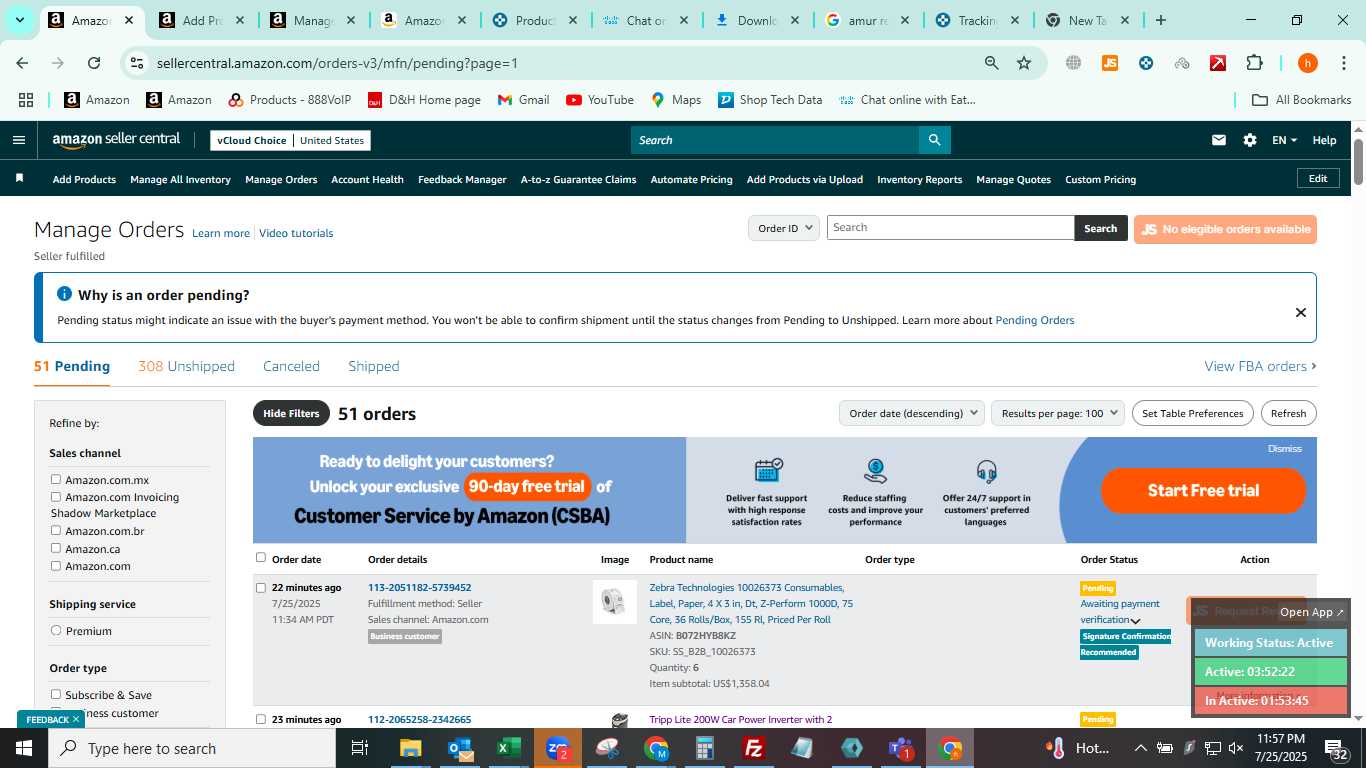Switch to the 308 Unshipped tab
This screenshot has height=768, width=1366.
tap(186, 366)
